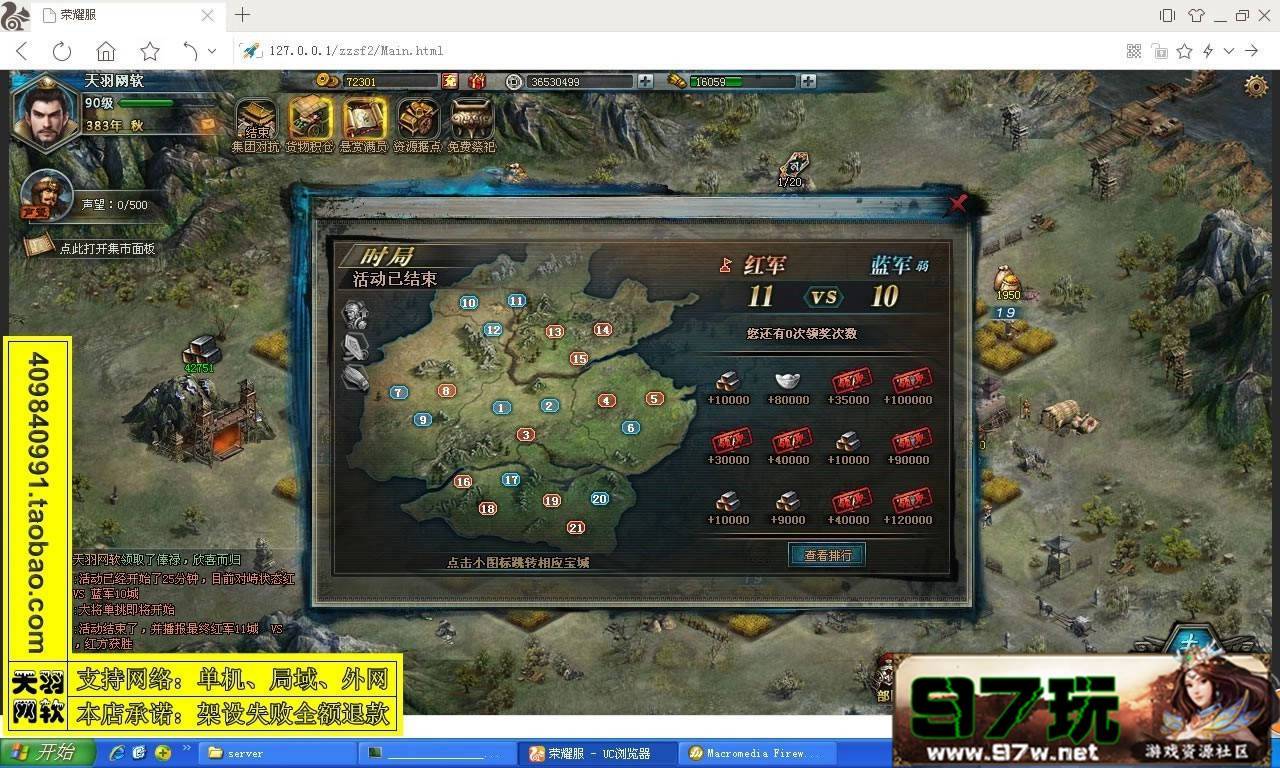Image resolution: width=1280 pixels, height=768 pixels.
Task: Pick city 21 on the map
Action: tap(575, 527)
